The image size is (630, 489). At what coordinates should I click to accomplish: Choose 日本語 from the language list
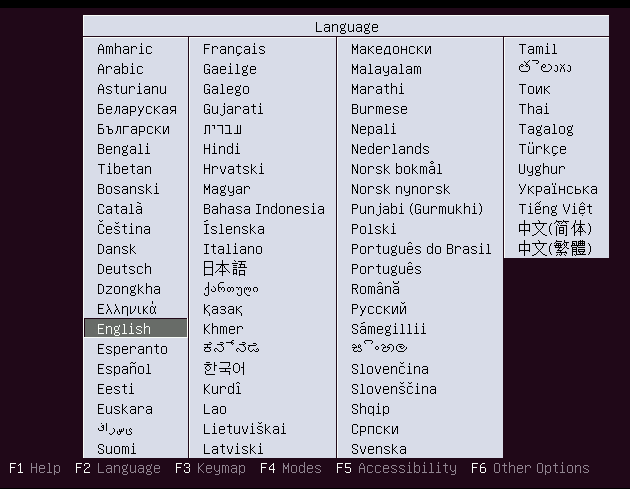pos(225,268)
